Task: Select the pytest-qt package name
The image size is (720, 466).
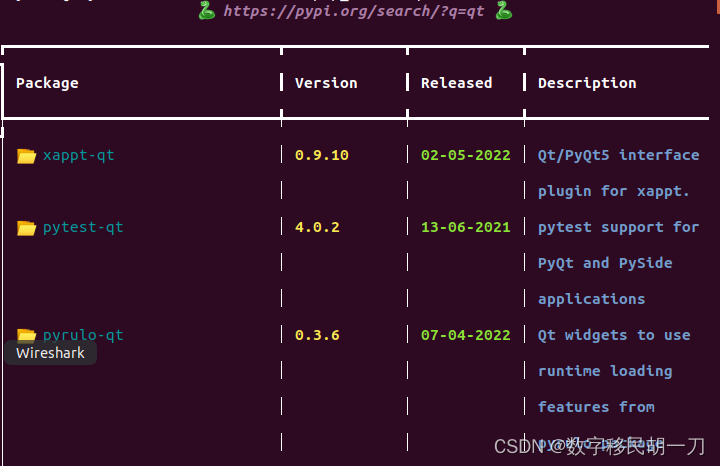Action: pos(83,227)
